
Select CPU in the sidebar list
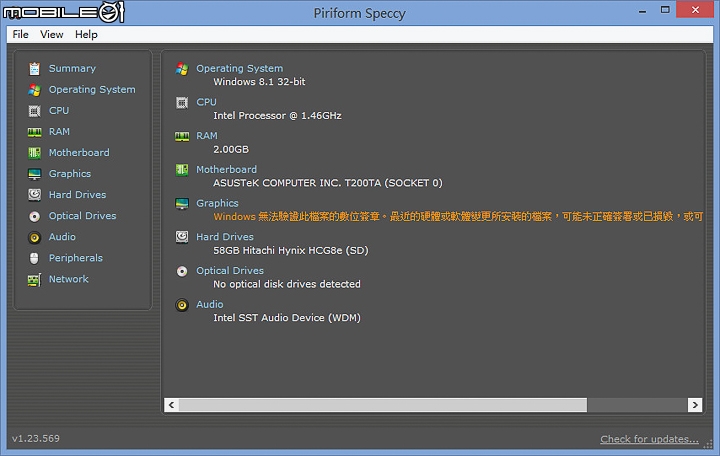click(x=59, y=111)
